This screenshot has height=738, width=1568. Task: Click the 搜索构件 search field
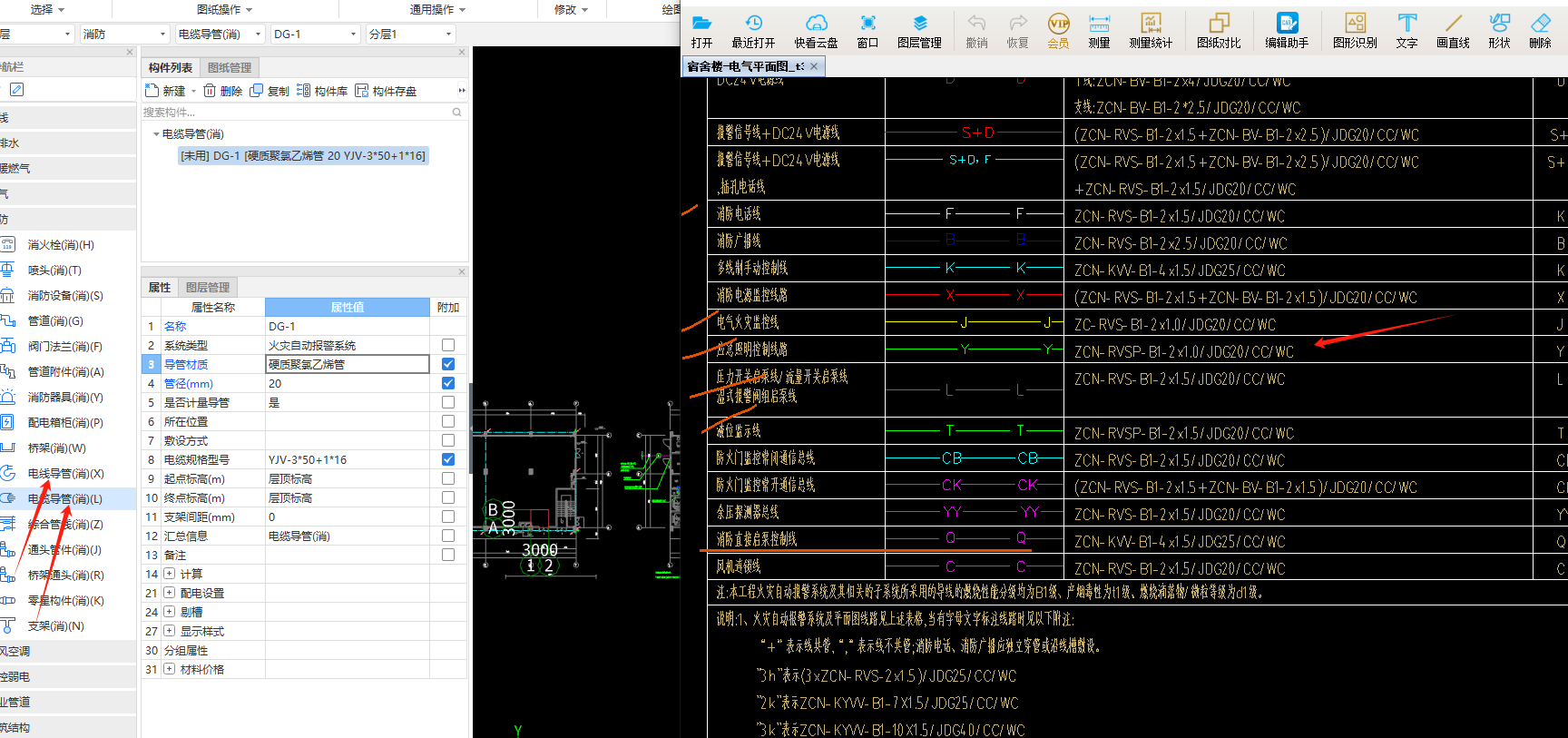pos(303,113)
